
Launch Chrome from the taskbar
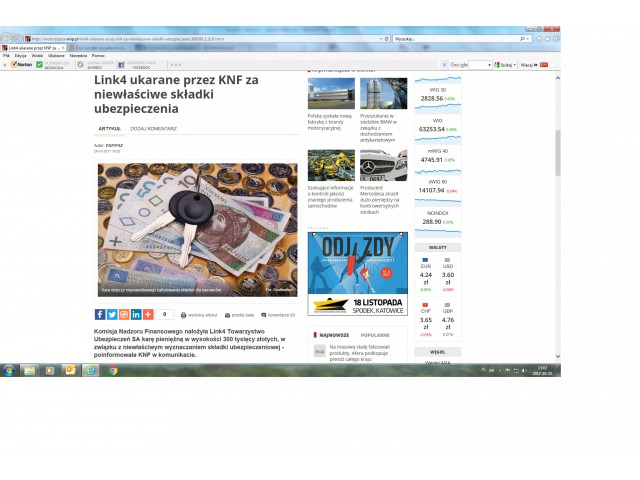pos(112,370)
